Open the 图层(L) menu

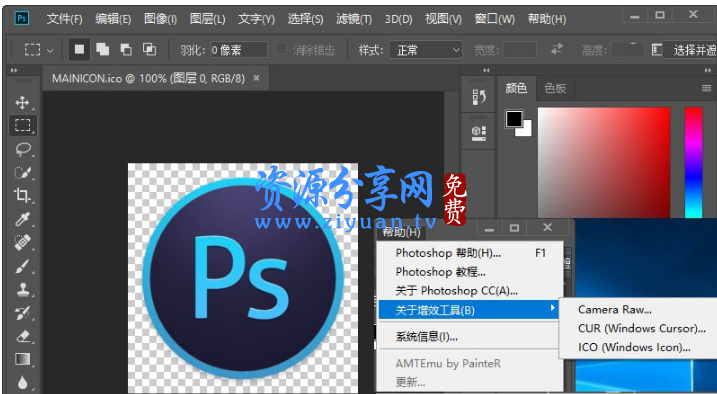click(208, 19)
